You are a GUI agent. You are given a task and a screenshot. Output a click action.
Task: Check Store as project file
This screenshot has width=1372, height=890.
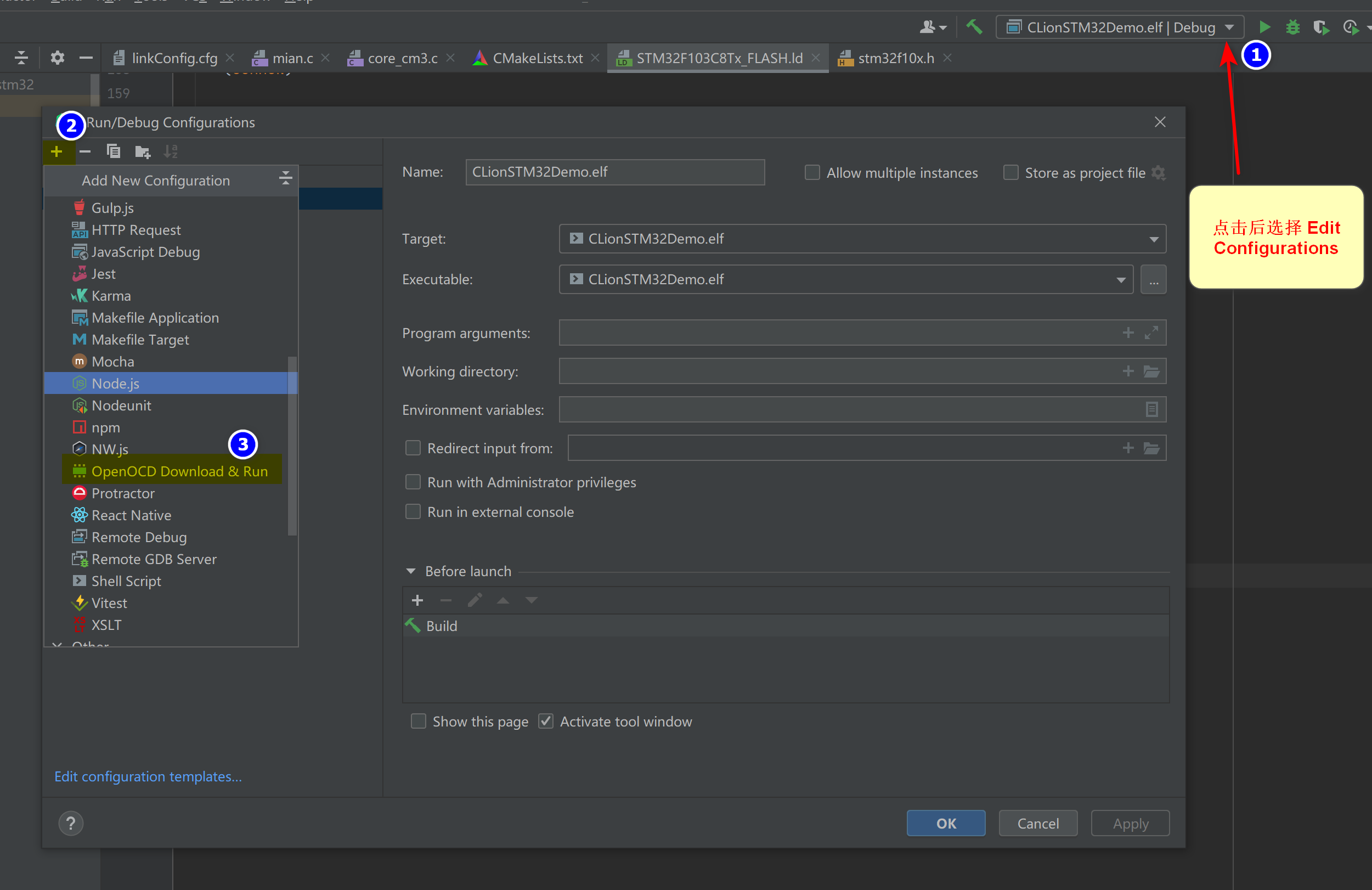[x=1010, y=172]
